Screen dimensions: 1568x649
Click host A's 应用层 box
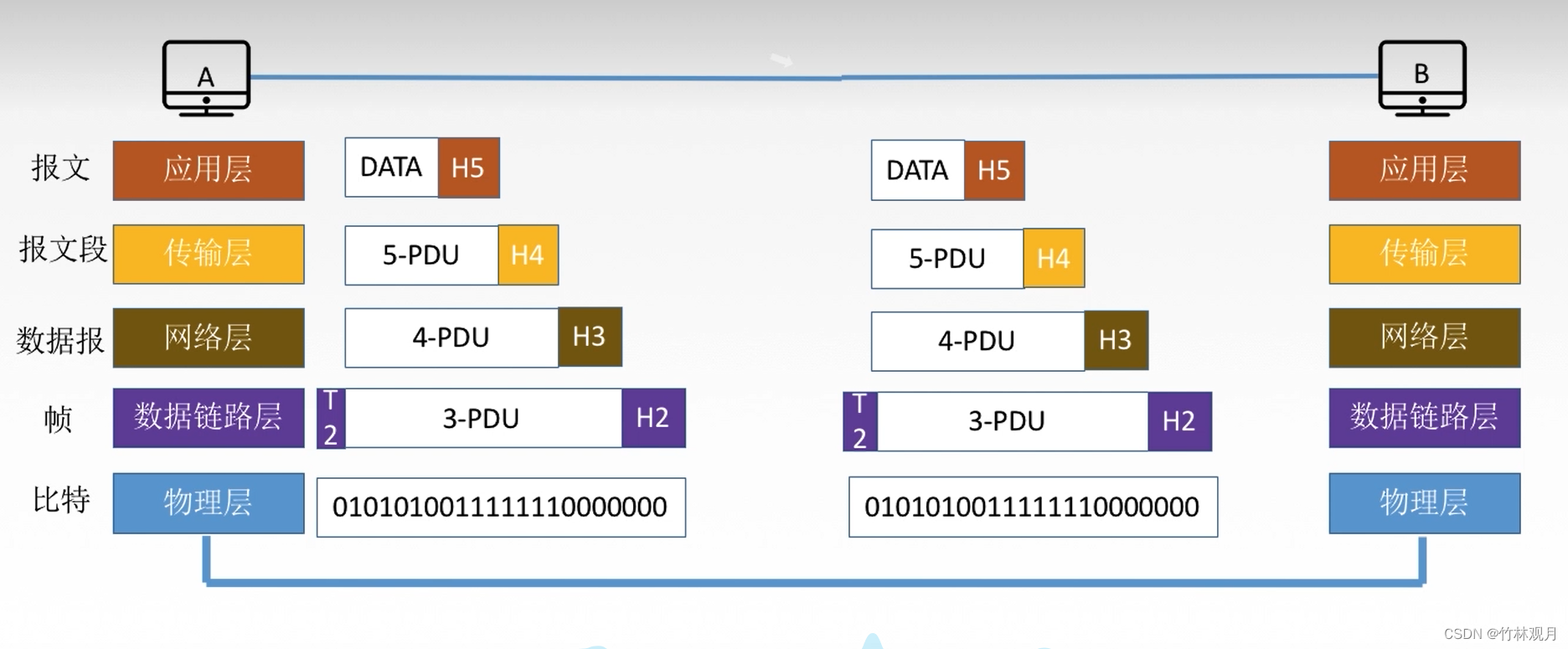tap(209, 170)
